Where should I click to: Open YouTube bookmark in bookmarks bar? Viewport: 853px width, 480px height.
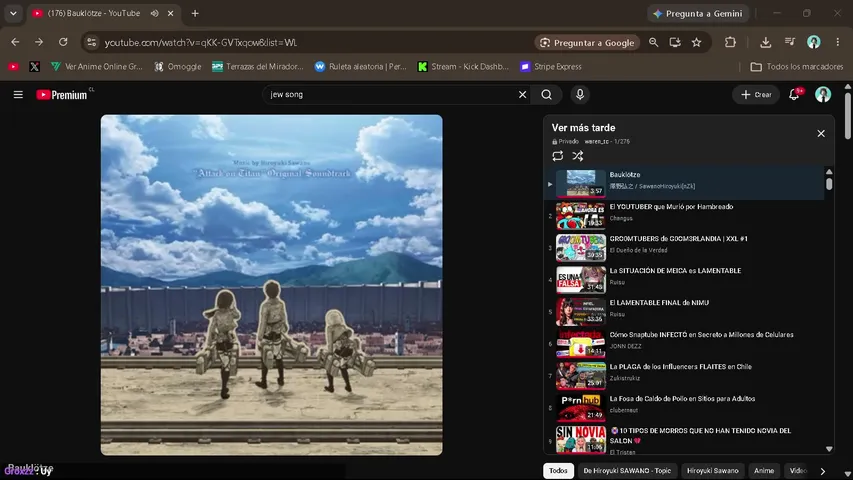pos(14,66)
